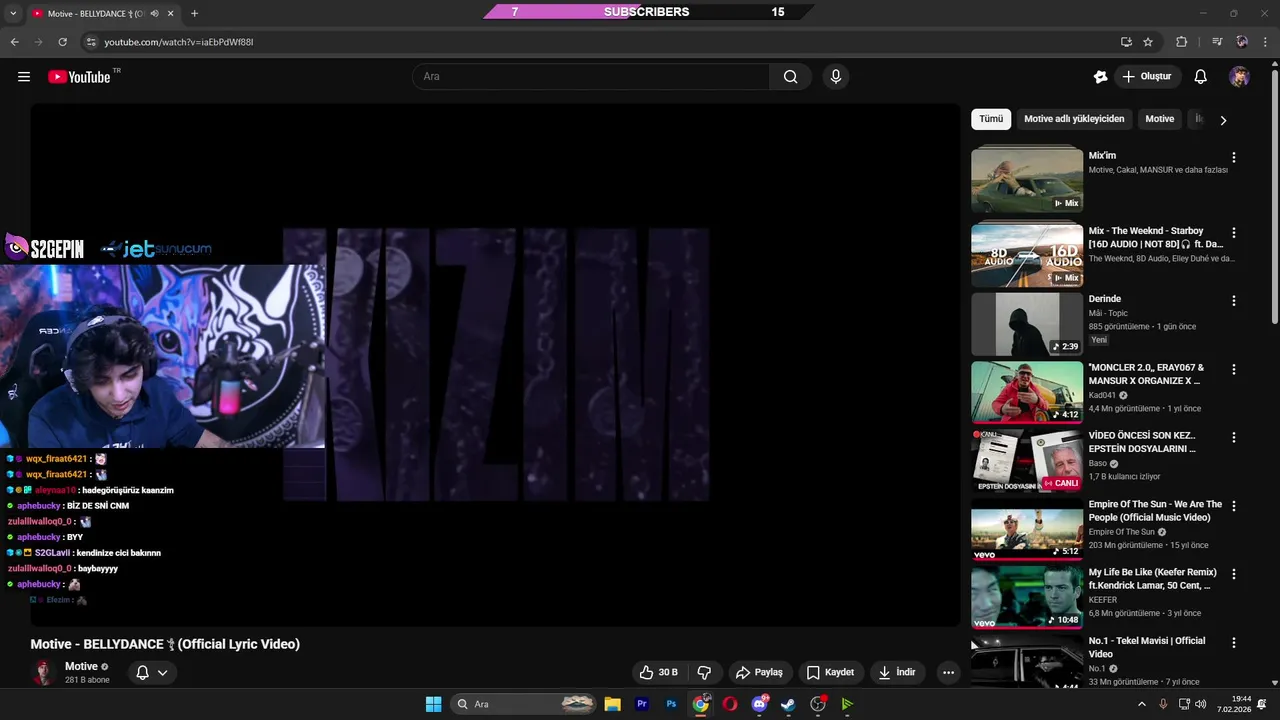Launch Premiere Pro from the taskbar
The image size is (1280, 720).
click(642, 704)
